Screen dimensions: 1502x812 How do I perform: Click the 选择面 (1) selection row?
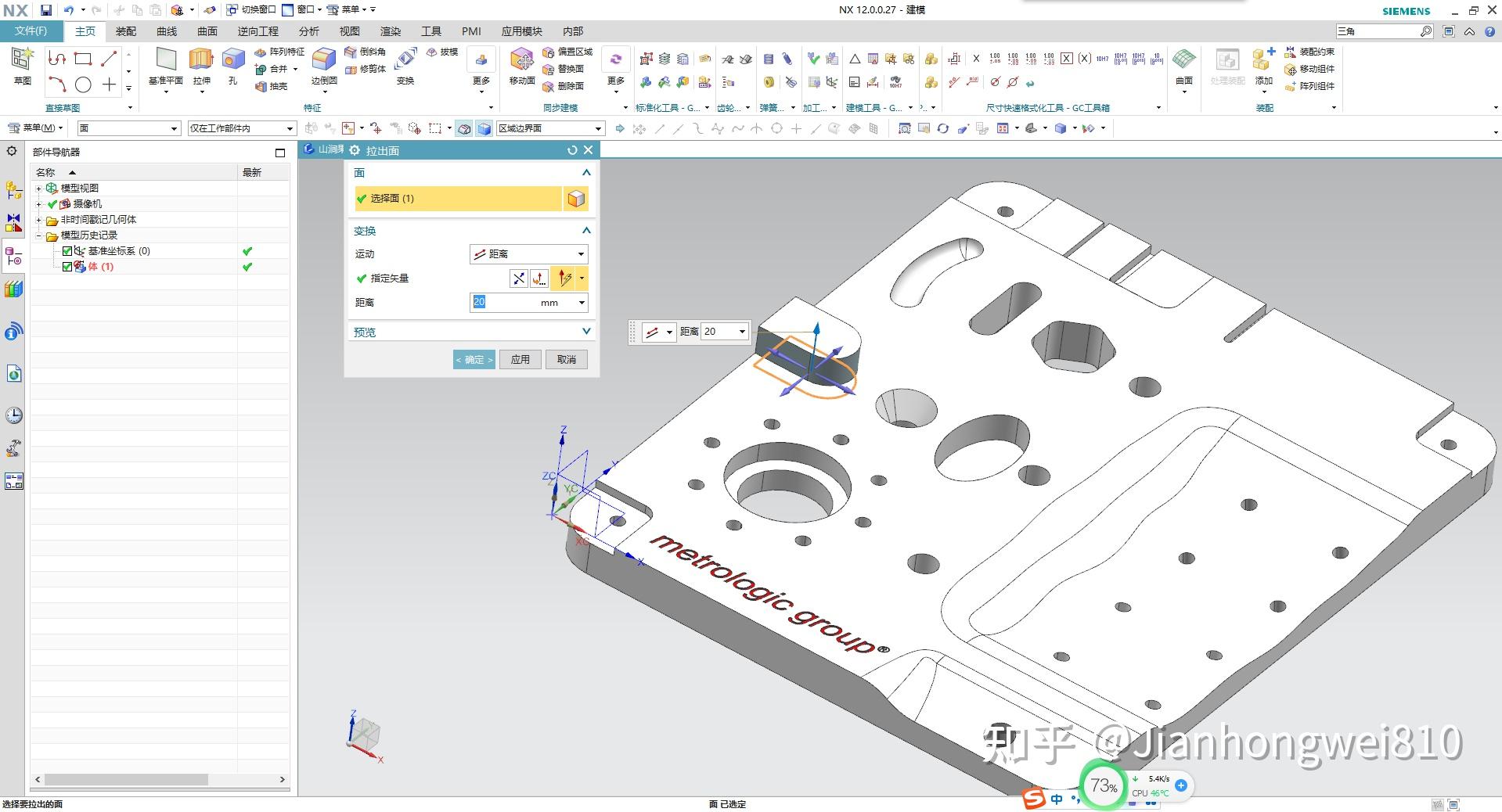coord(459,199)
